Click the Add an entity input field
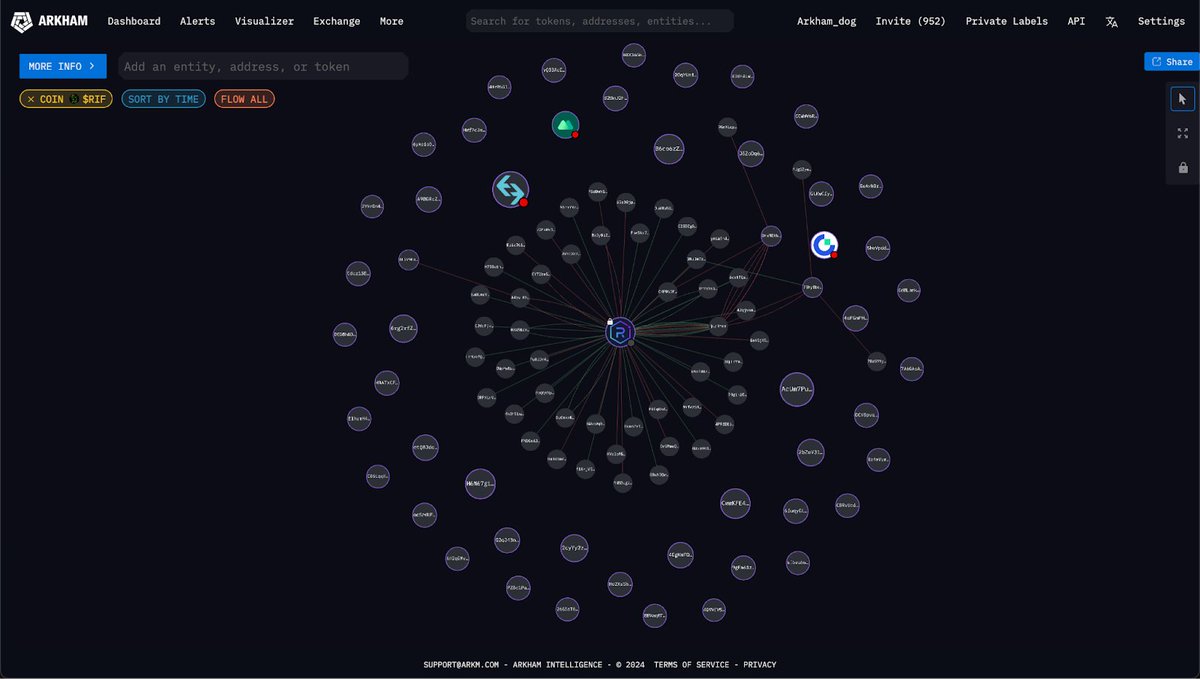The width and height of the screenshot is (1200, 679). [x=263, y=66]
